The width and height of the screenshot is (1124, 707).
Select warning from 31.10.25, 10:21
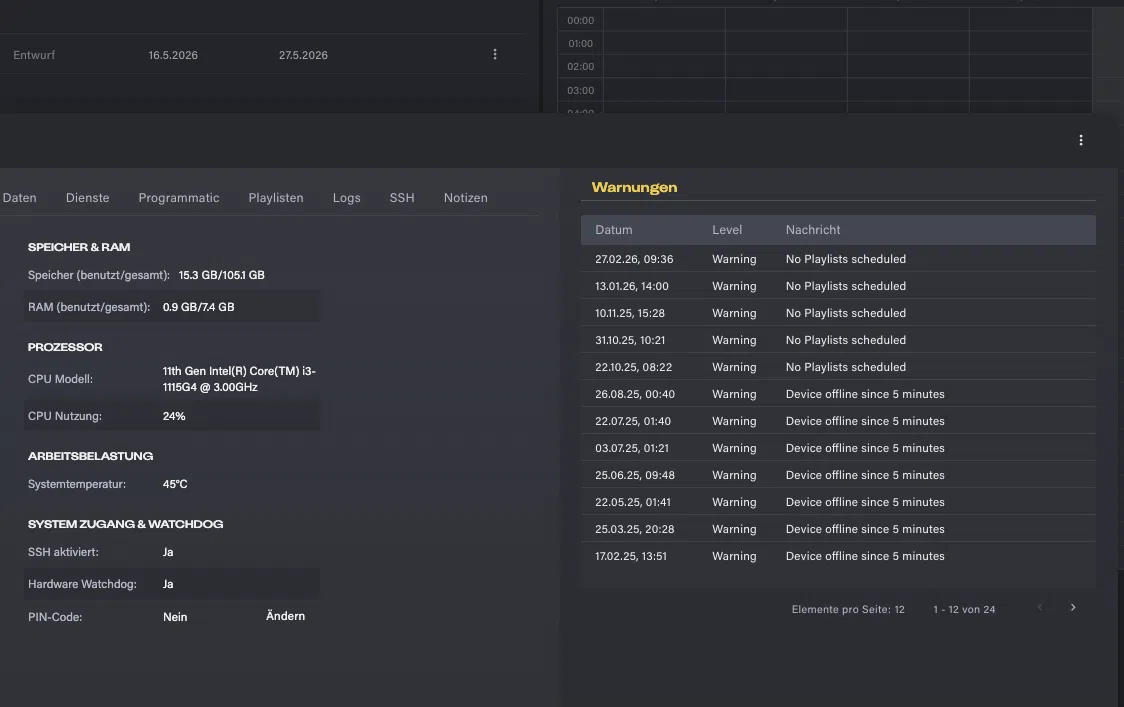click(838, 340)
